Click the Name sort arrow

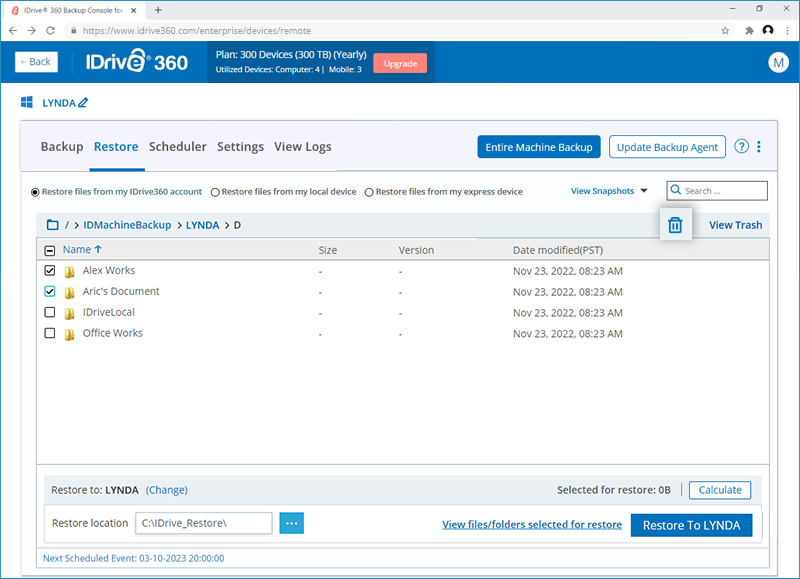[98, 249]
